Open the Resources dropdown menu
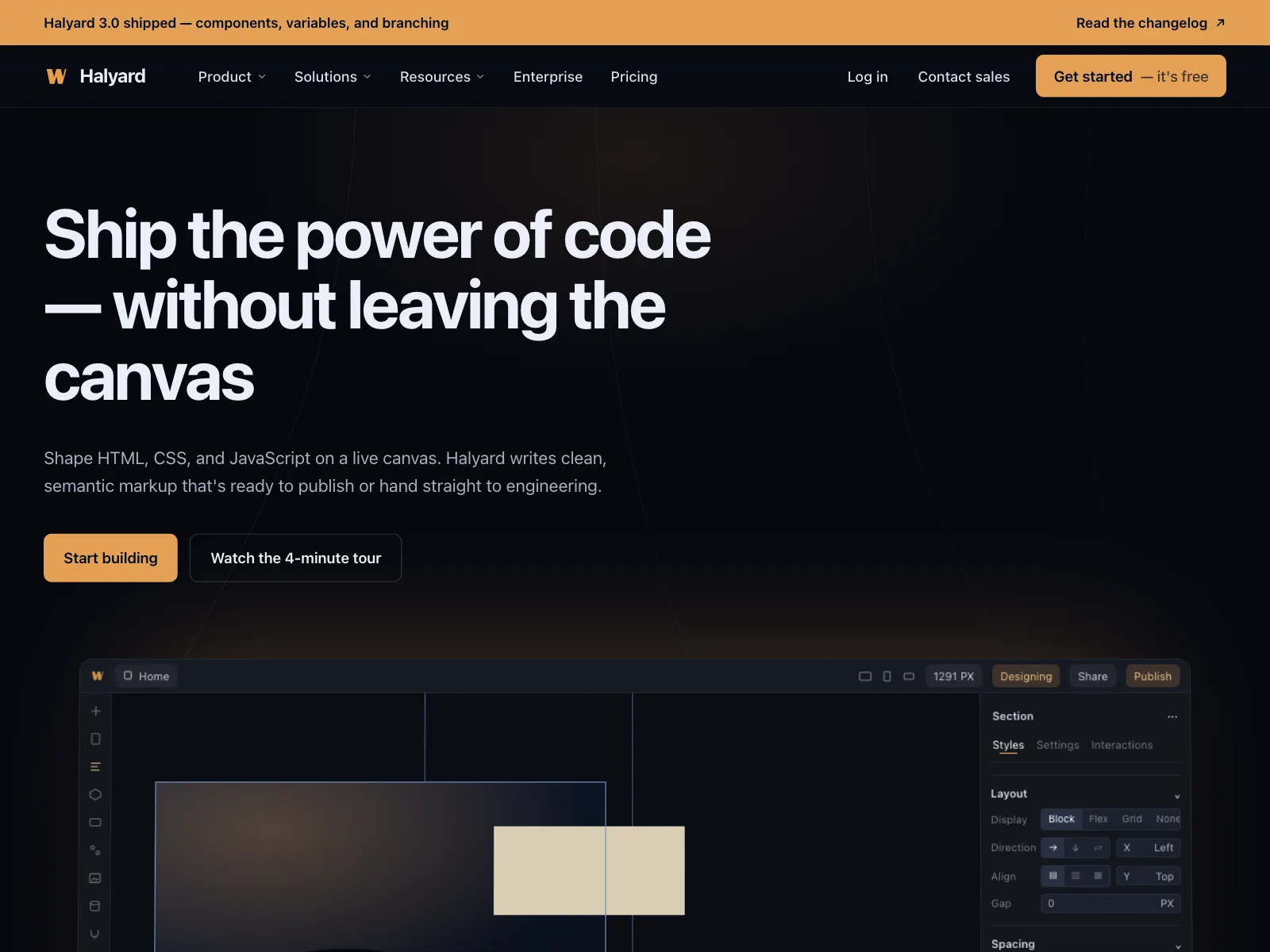Screen dimensions: 1270x952 (x=442, y=76)
